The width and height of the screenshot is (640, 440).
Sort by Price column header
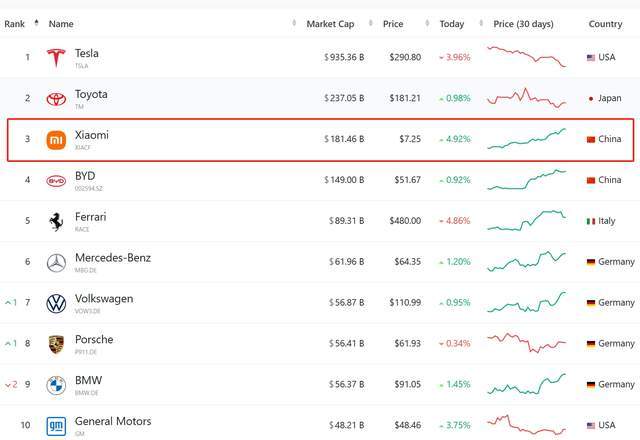pyautogui.click(x=393, y=24)
